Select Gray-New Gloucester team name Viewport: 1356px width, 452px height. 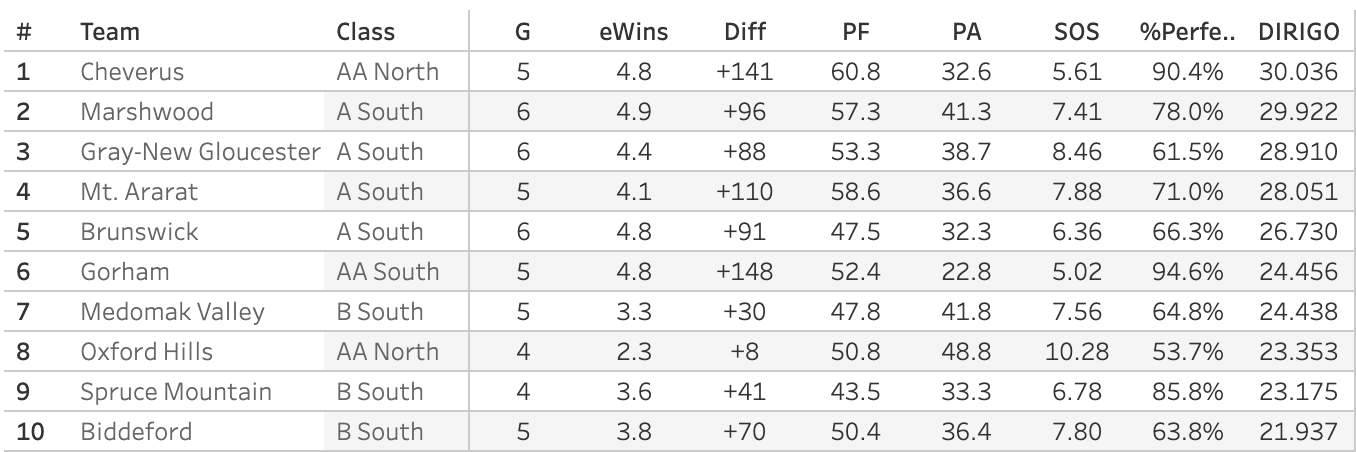[x=201, y=152]
